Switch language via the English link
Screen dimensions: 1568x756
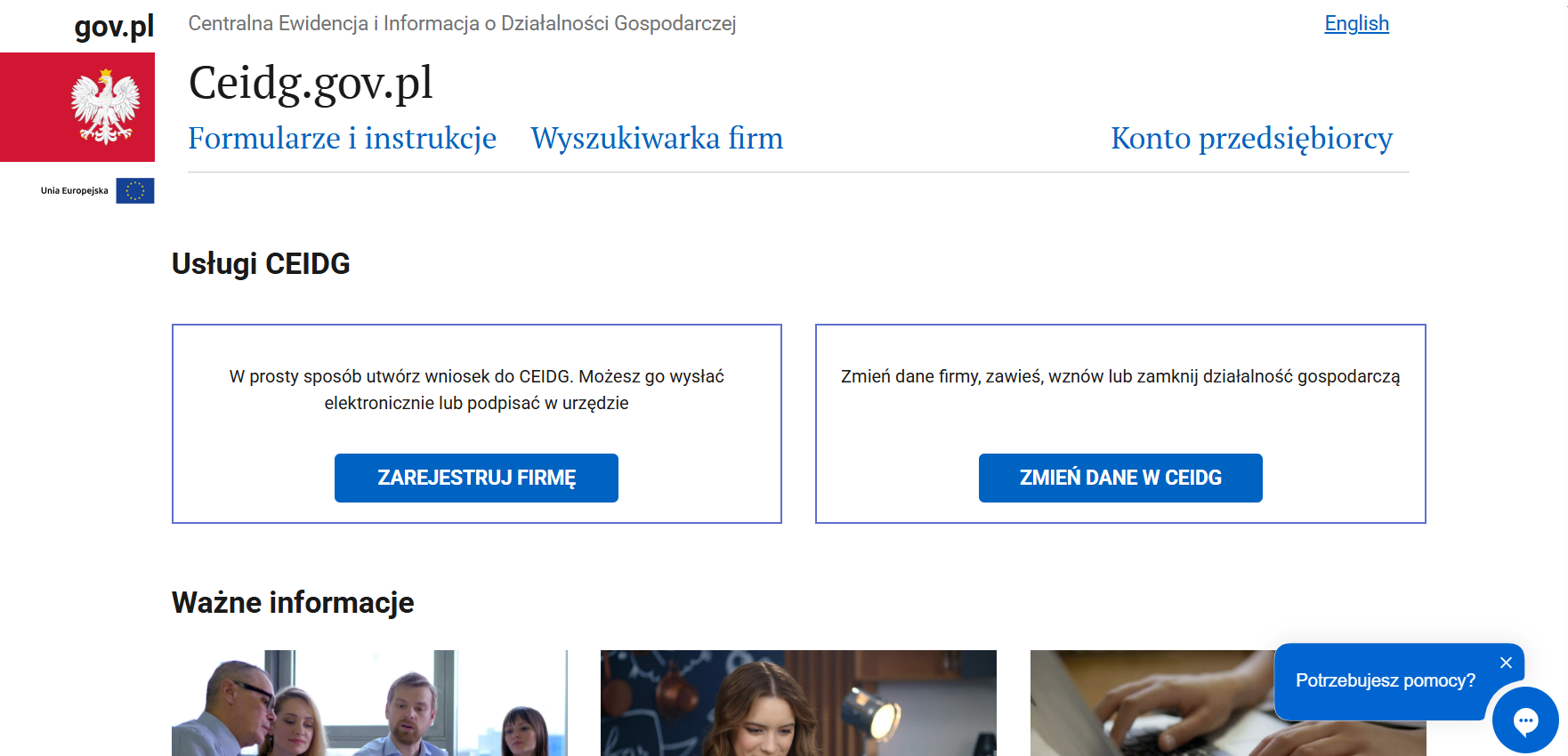click(1356, 23)
